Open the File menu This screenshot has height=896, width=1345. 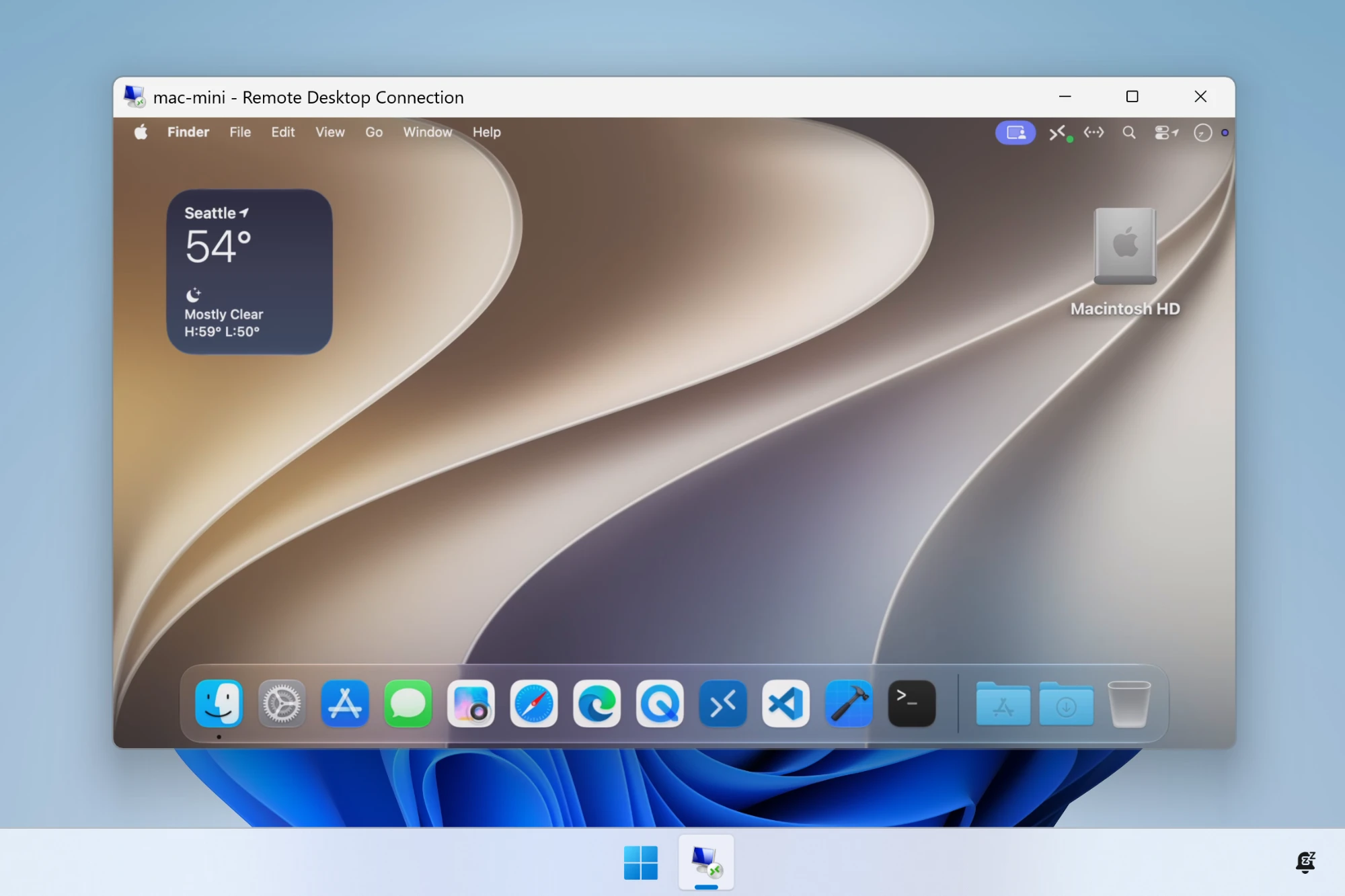click(x=240, y=132)
